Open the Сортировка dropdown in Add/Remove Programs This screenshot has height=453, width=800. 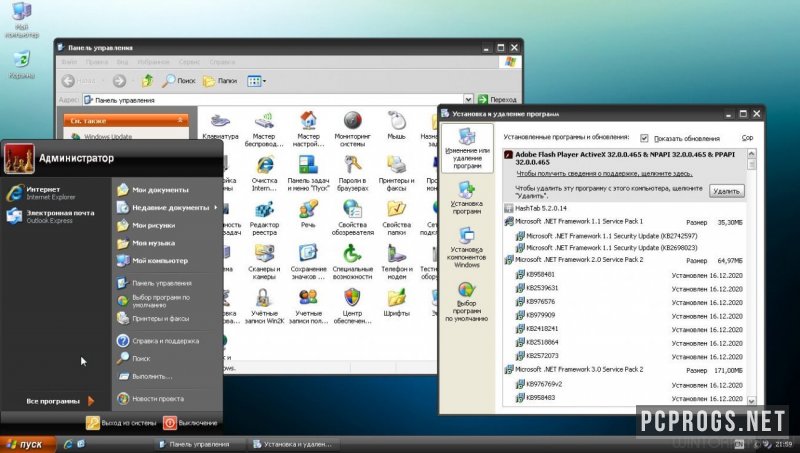click(747, 138)
